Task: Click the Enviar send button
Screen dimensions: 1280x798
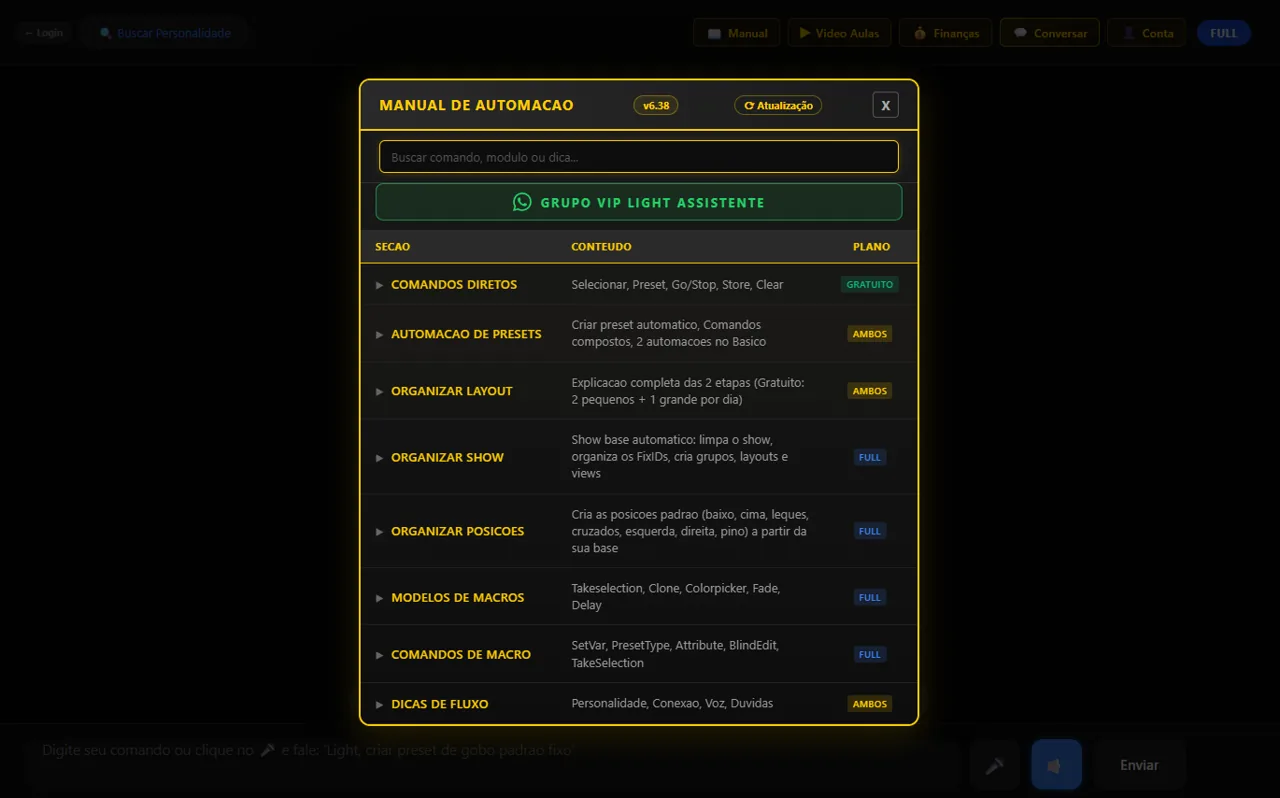Action: pos(1139,765)
